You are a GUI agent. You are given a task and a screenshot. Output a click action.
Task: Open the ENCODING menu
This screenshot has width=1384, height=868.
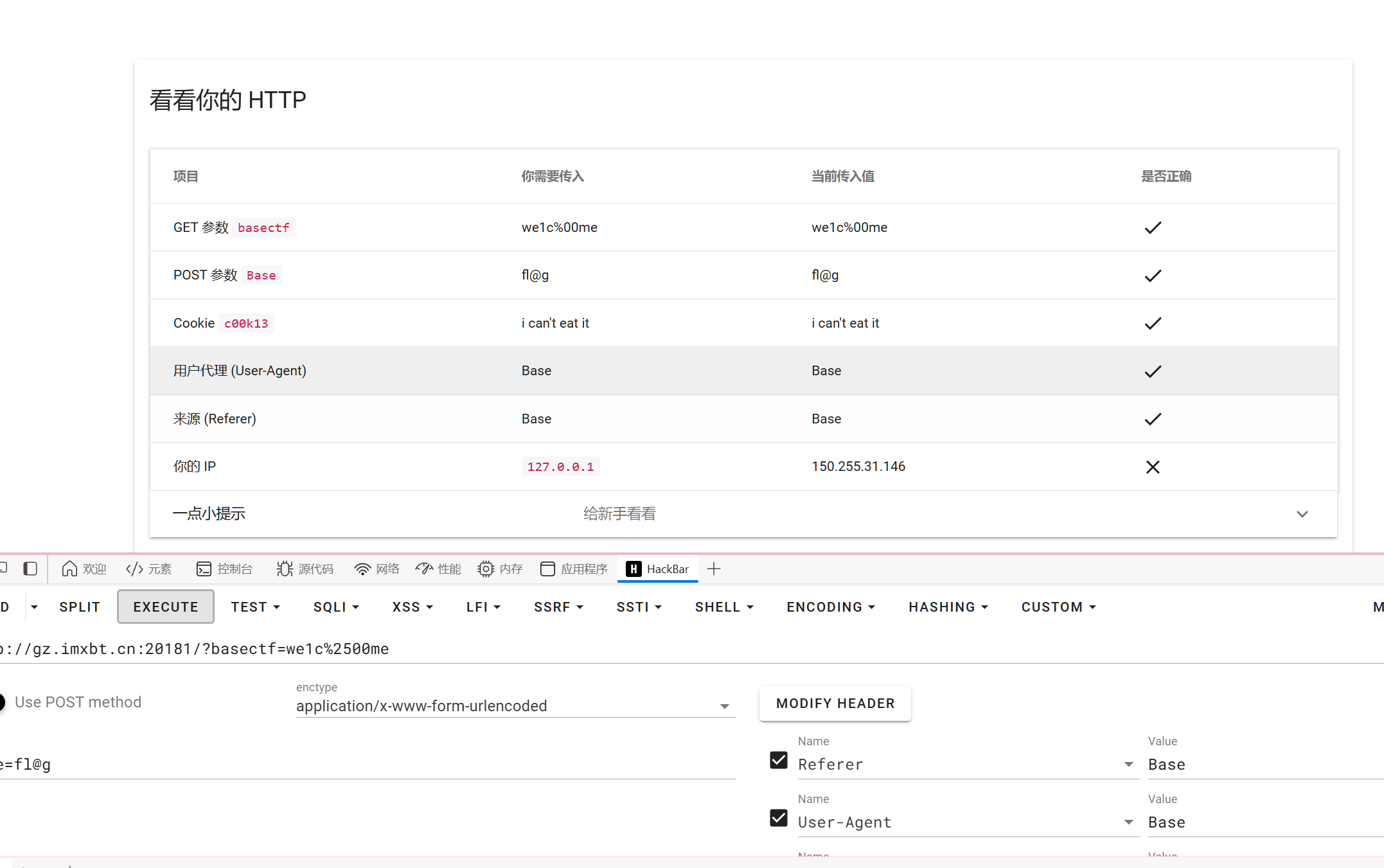pos(830,607)
